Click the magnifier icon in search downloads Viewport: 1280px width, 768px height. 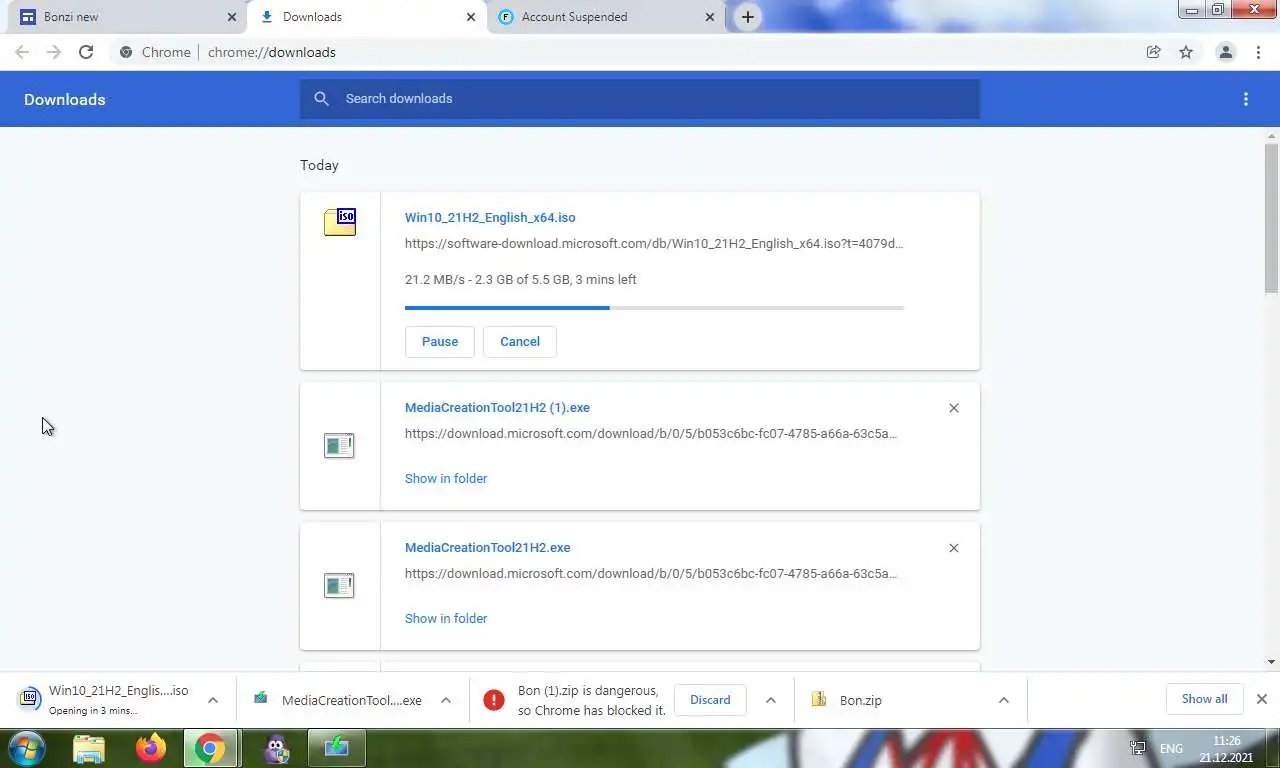[321, 98]
